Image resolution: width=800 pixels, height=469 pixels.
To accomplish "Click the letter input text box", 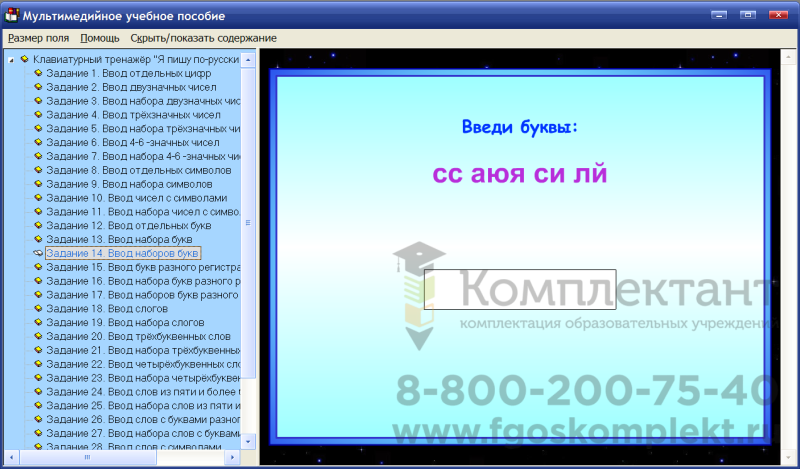I will (520, 289).
